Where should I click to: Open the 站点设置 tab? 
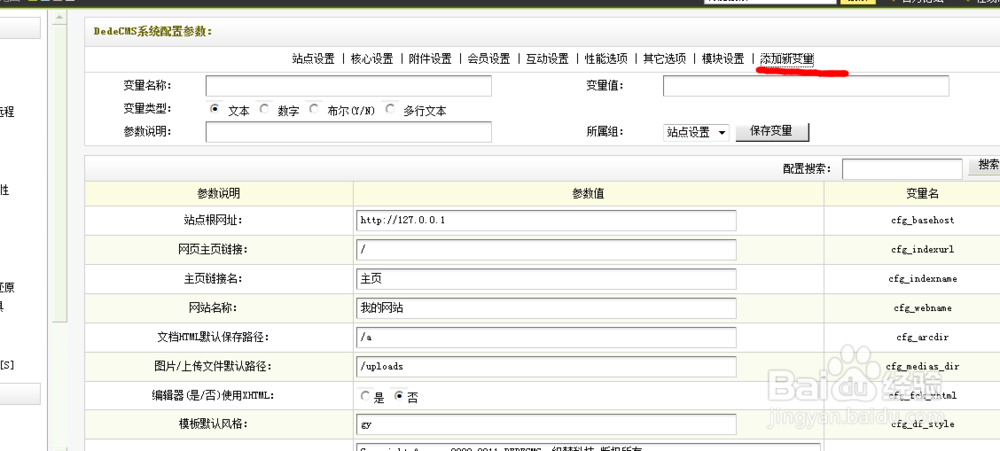(313, 59)
